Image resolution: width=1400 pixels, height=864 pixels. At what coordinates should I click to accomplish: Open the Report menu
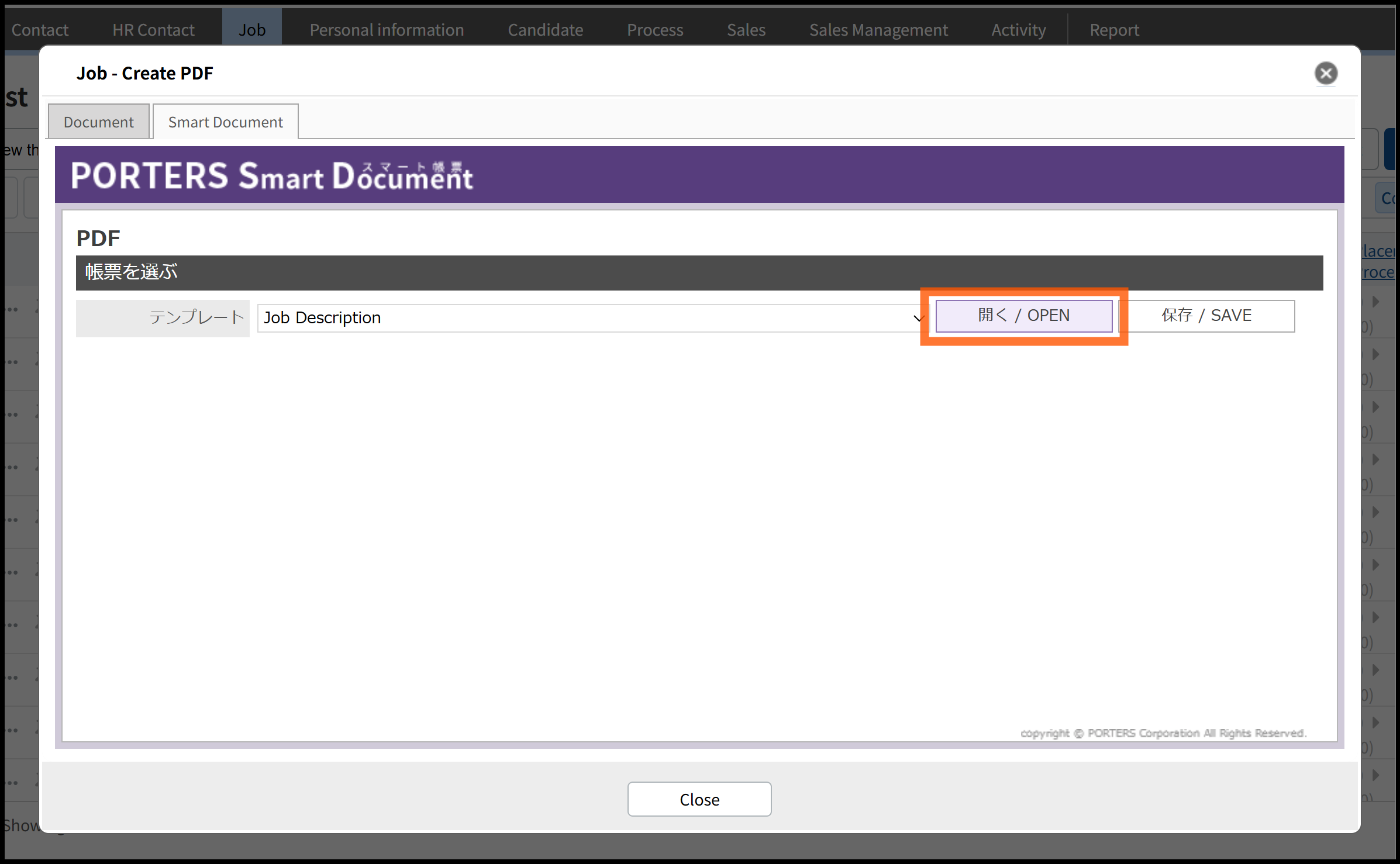pos(1114,29)
